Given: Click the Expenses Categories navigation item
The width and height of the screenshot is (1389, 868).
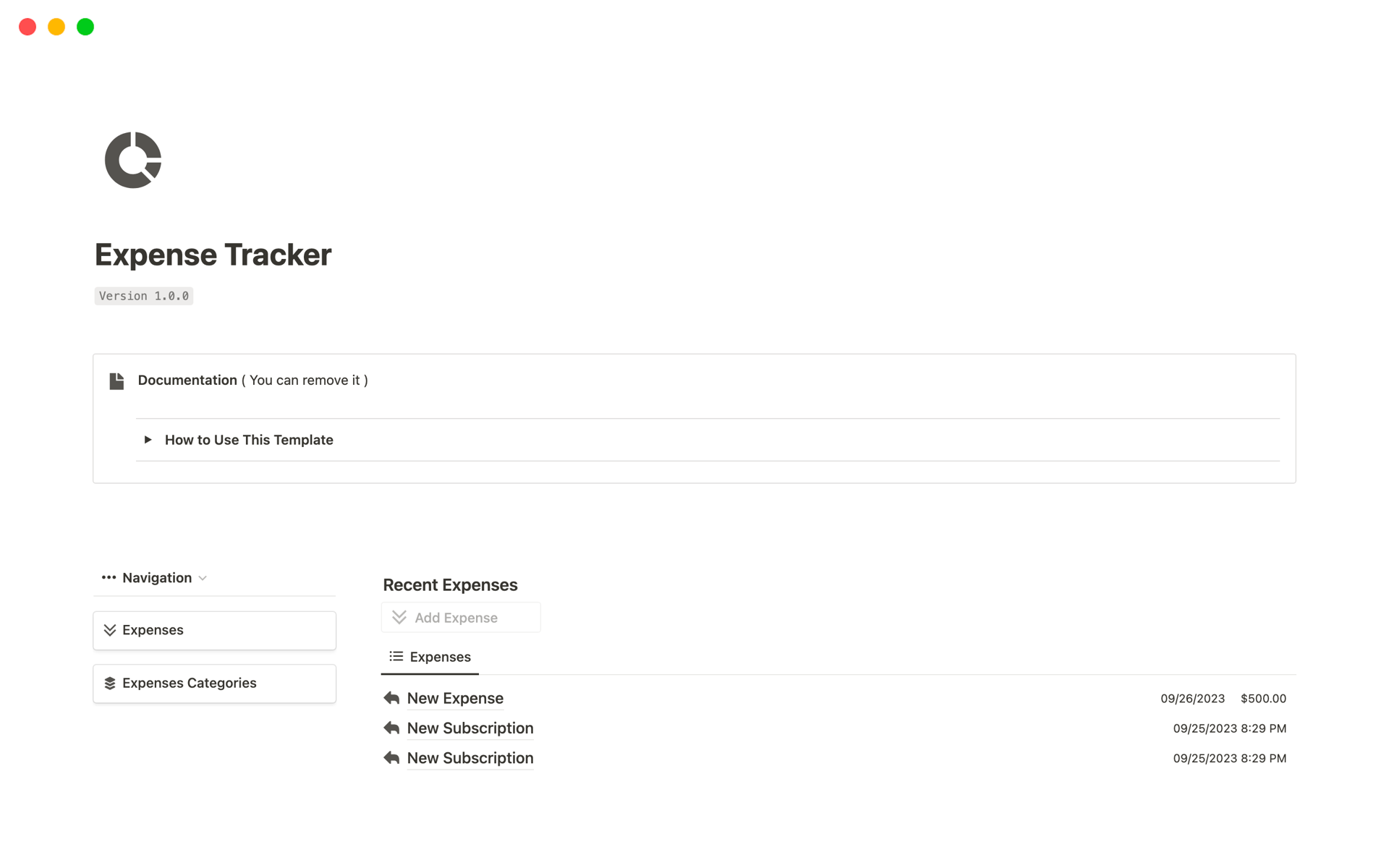Looking at the screenshot, I should coord(213,683).
